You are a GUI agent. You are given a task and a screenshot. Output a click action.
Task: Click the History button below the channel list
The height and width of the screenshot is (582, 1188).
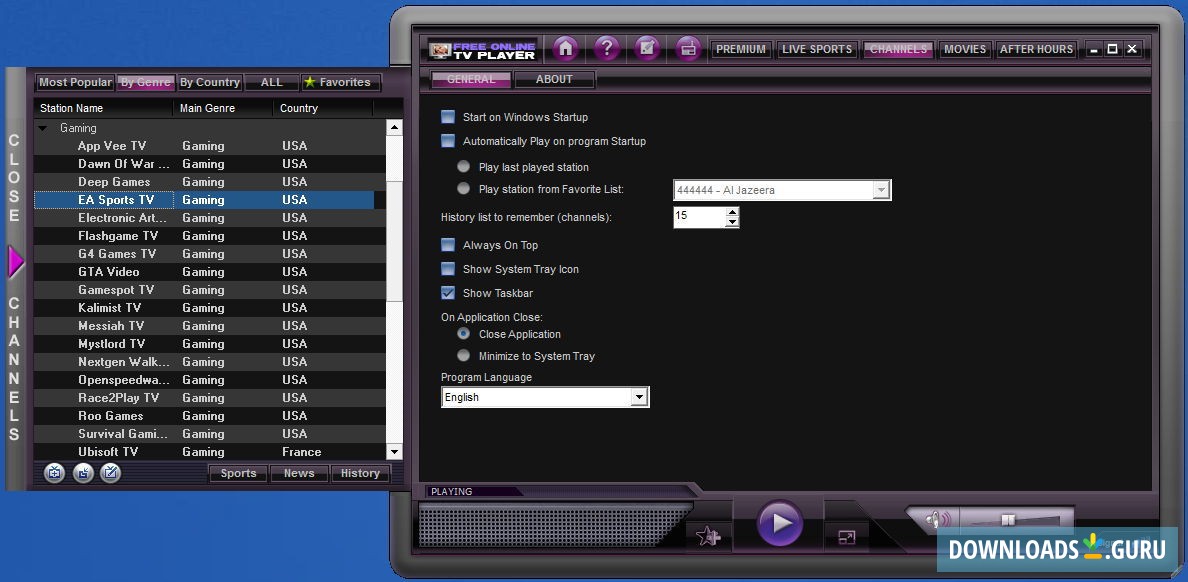(360, 473)
